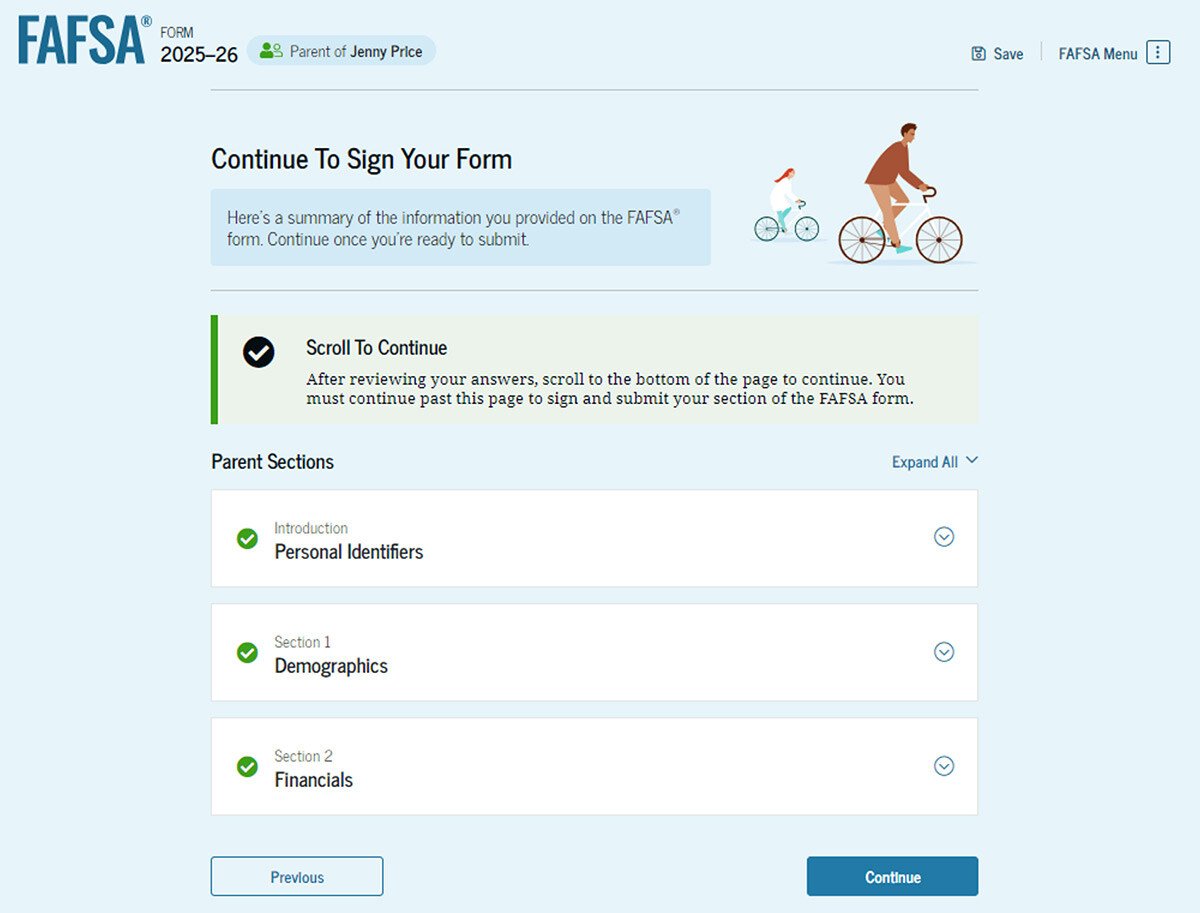Expand All parent sections
This screenshot has width=1200, height=913.
click(935, 462)
